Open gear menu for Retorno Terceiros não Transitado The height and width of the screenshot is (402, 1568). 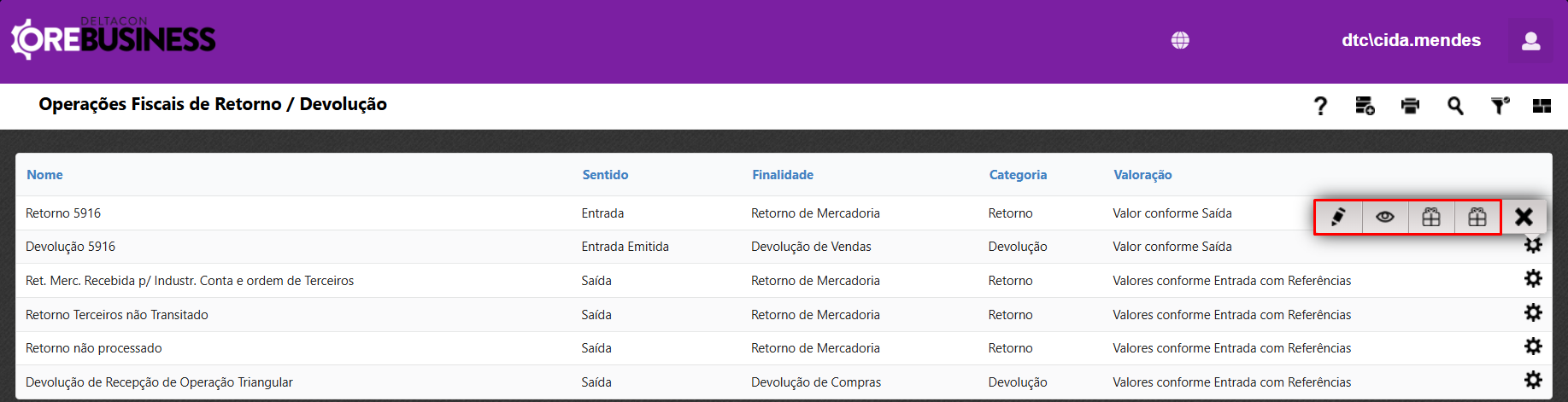[x=1534, y=313]
